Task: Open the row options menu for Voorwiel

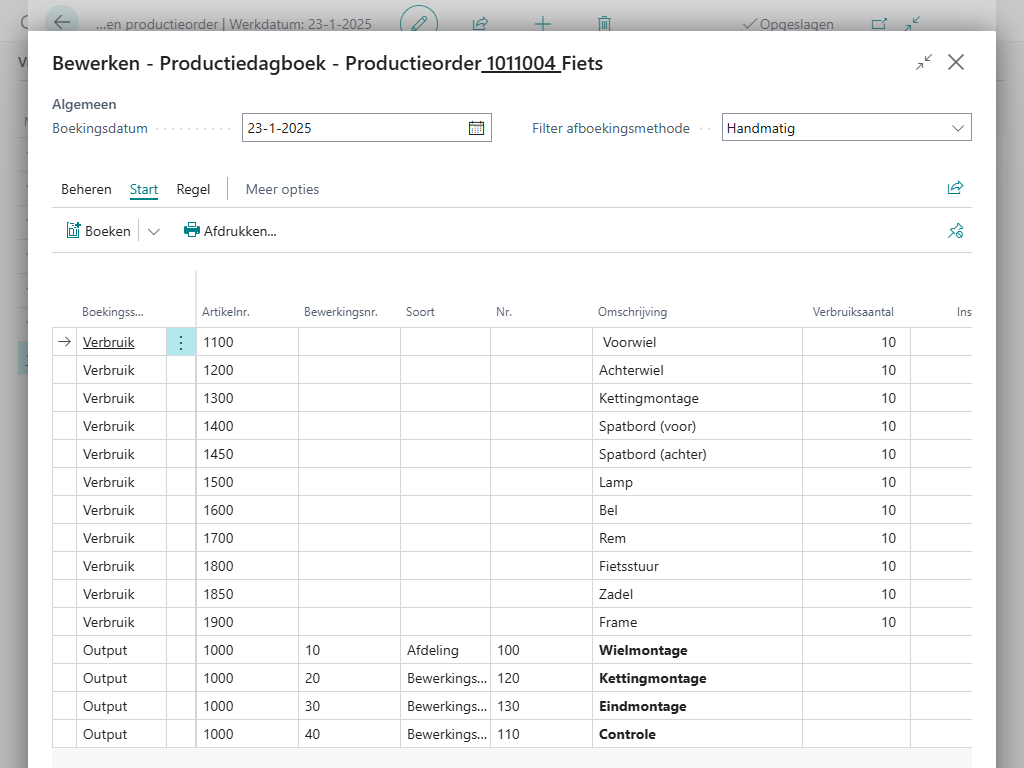Action: 181,342
